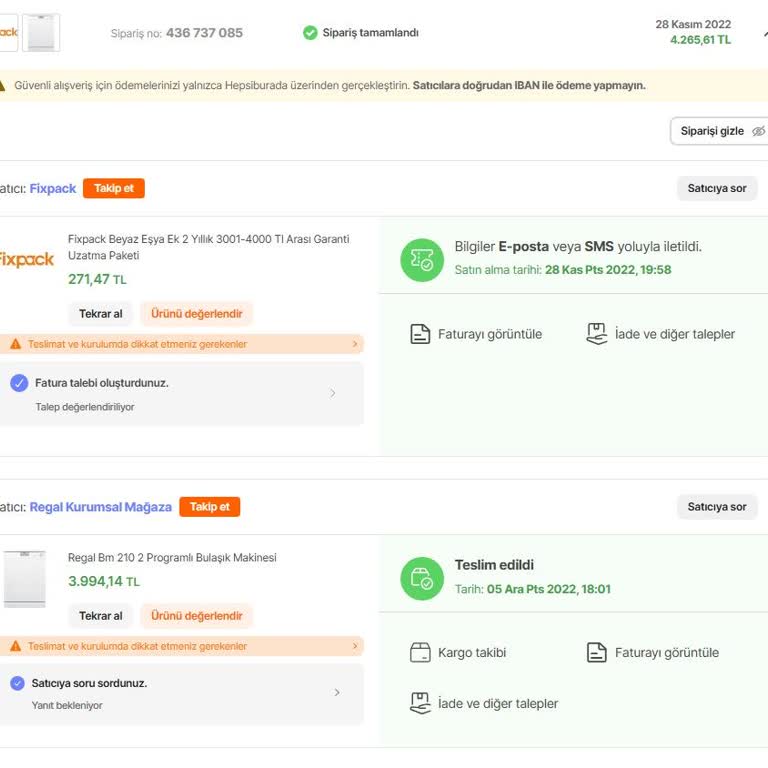The height and width of the screenshot is (768, 768).
Task: View invoice for Regal dishwasher
Action: click(x=652, y=653)
